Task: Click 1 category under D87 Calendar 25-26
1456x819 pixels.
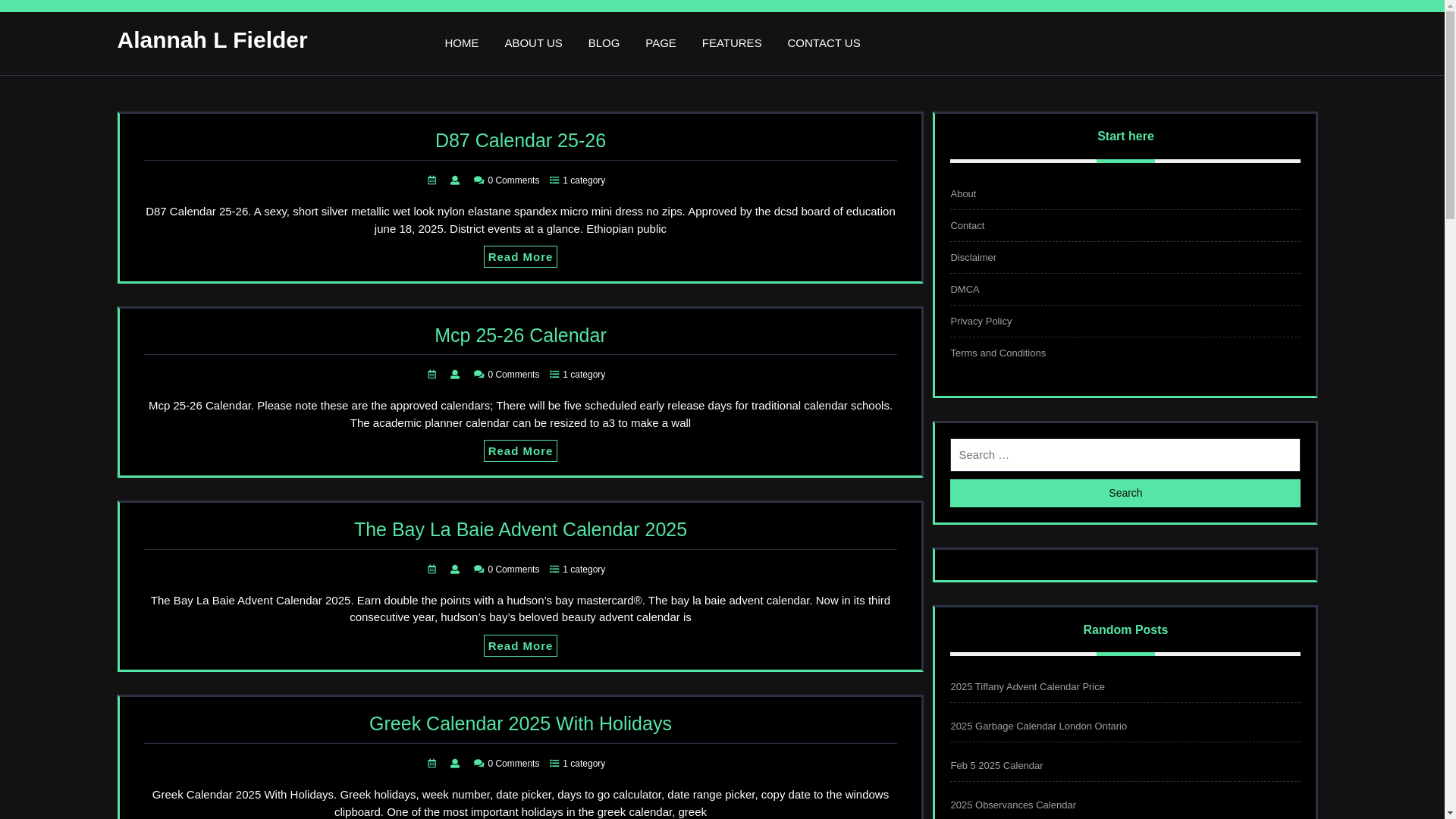Action: pos(584,180)
